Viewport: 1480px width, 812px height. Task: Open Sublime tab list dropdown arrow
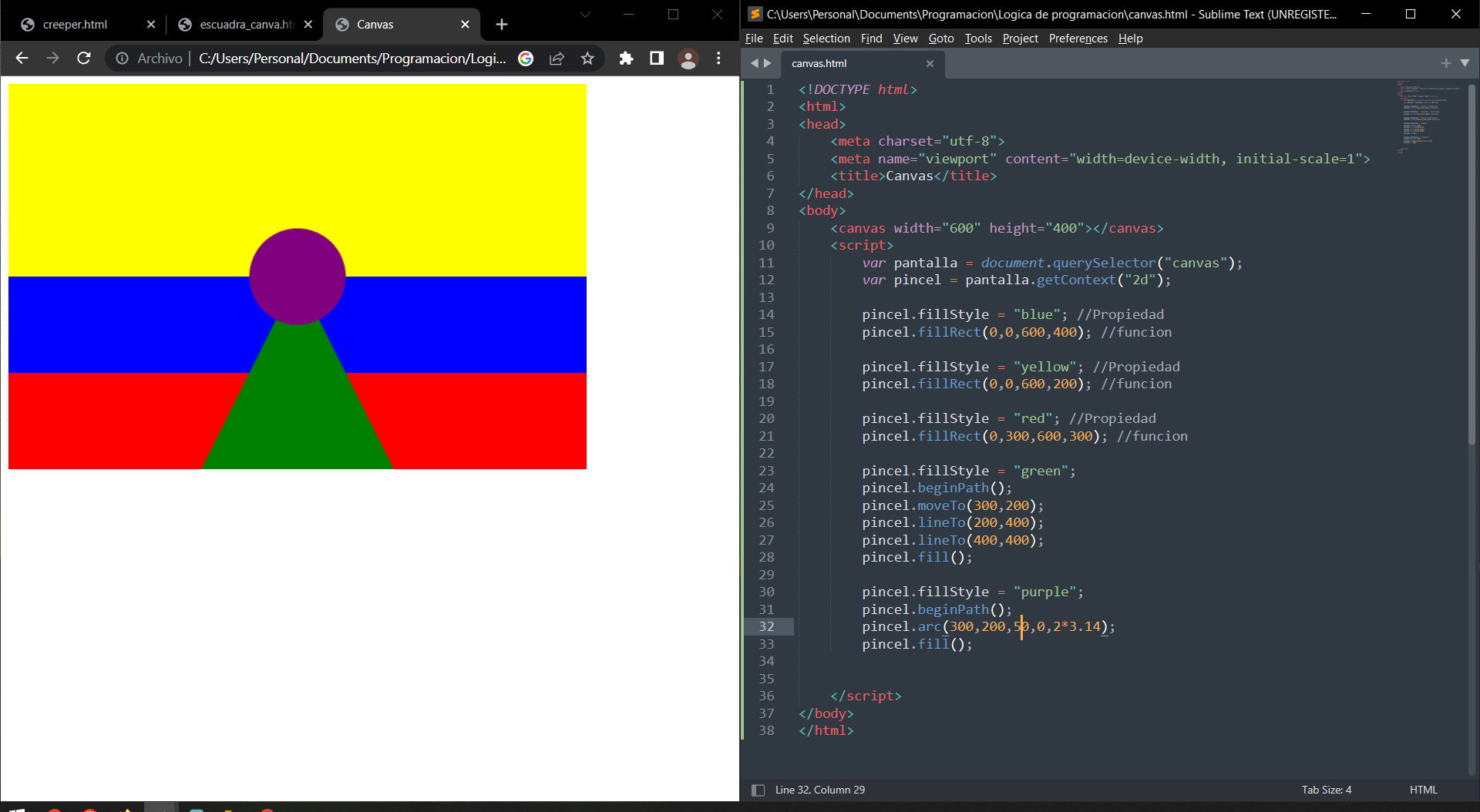click(x=1465, y=63)
